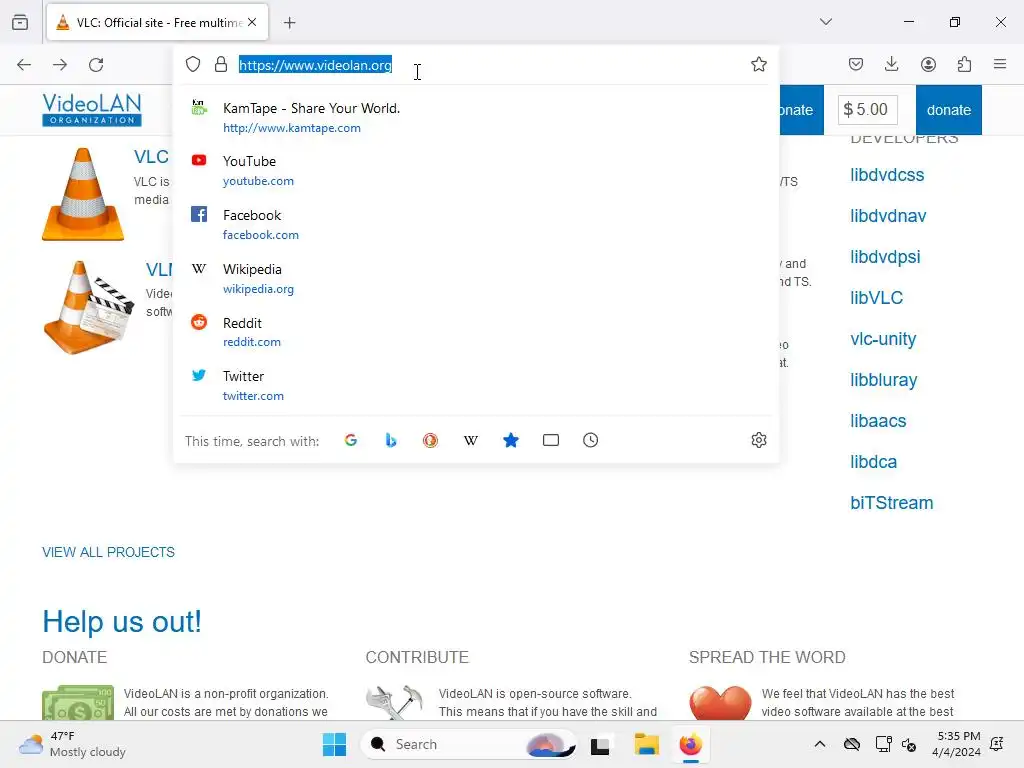Viewport: 1024px width, 768px height.
Task: Open Firefox View tab list icon
Action: tap(20, 22)
